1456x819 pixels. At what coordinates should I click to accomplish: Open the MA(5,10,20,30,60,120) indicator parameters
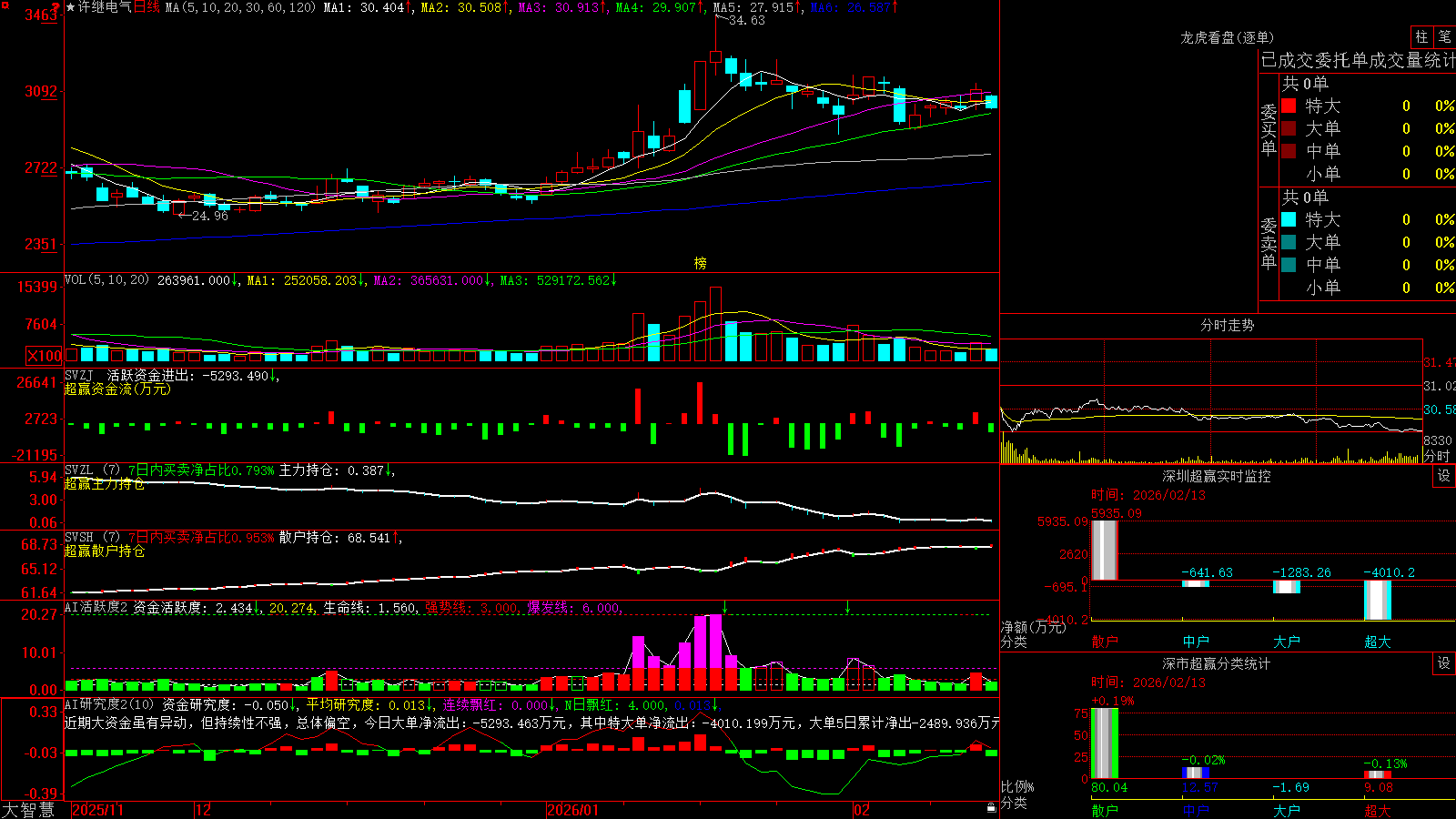point(240,7)
